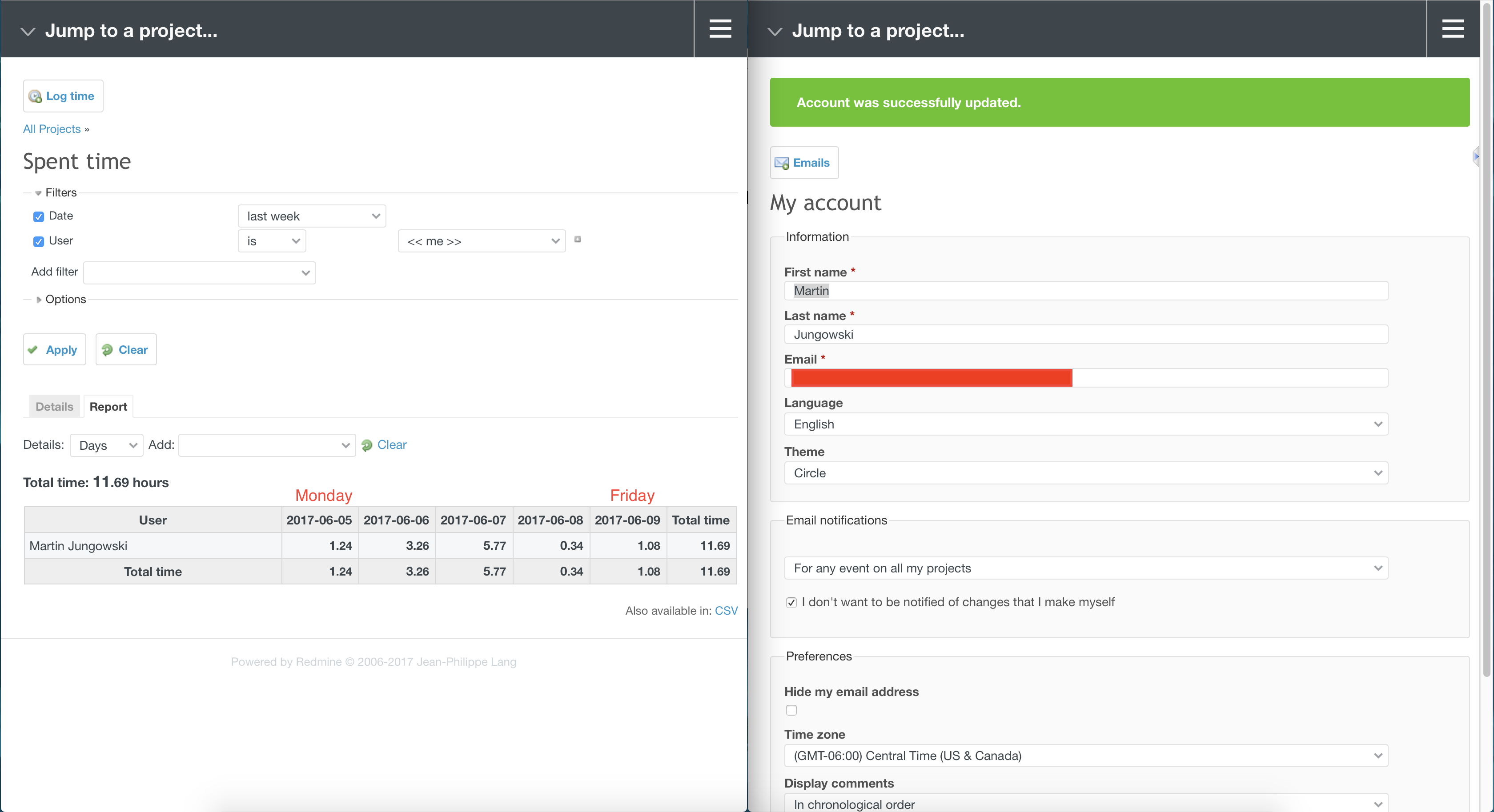Click the report Clear link
The width and height of the screenshot is (1494, 812).
[391, 444]
